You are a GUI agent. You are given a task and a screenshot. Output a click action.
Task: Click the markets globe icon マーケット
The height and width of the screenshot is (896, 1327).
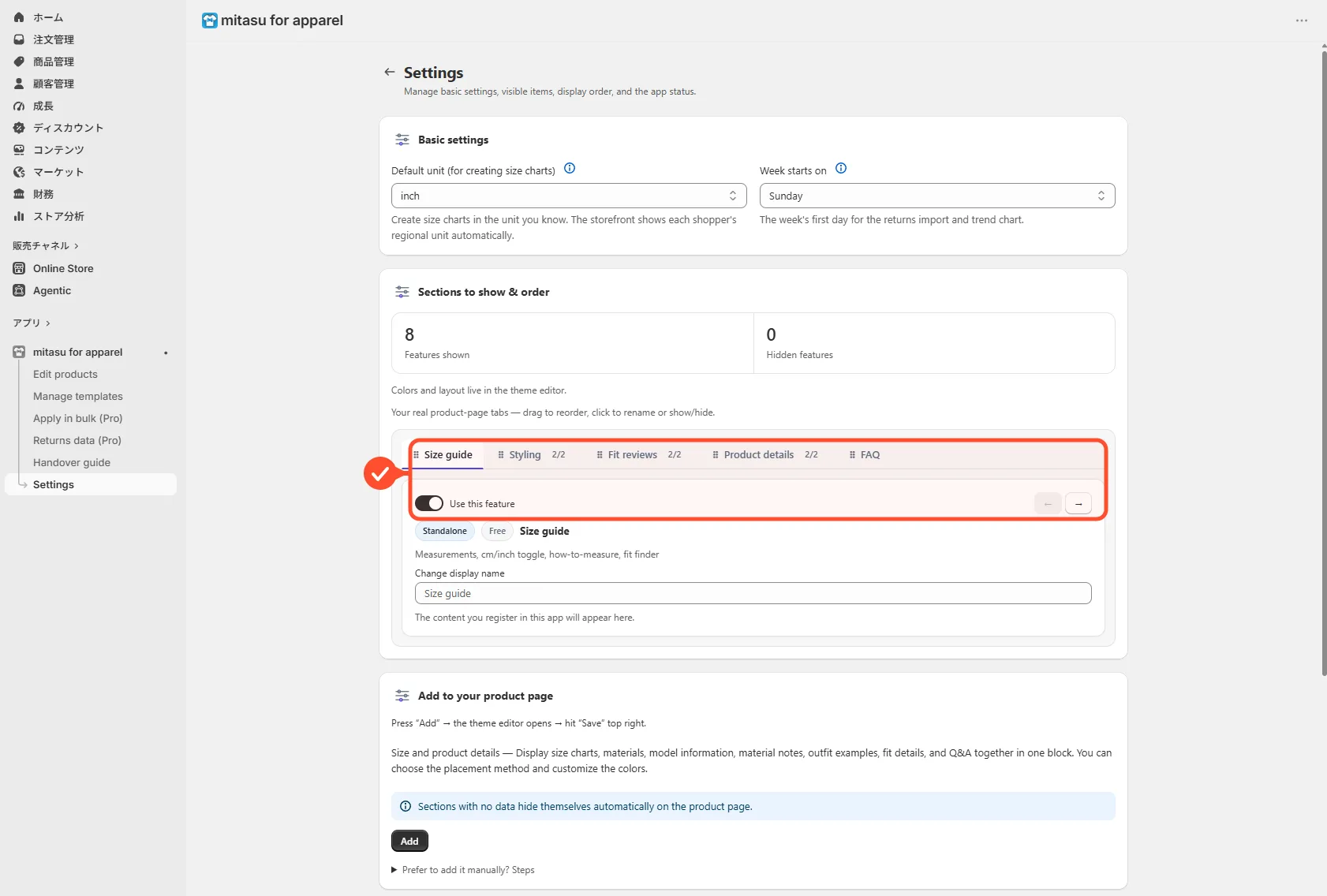(x=19, y=172)
